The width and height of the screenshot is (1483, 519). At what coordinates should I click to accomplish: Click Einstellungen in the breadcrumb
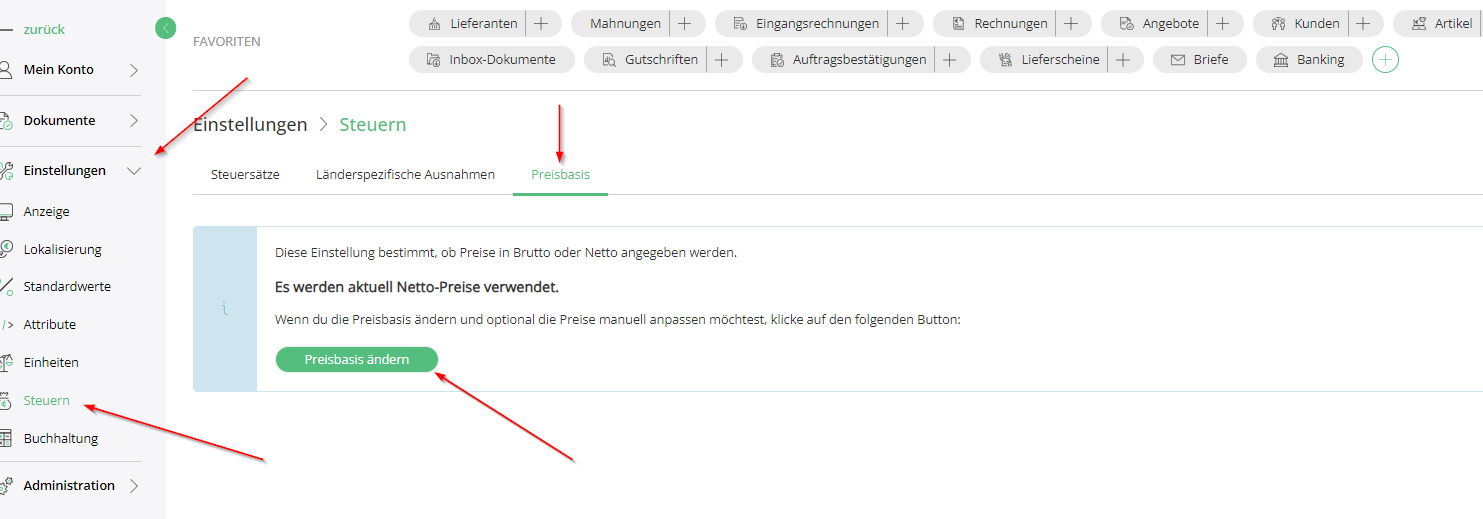click(250, 125)
